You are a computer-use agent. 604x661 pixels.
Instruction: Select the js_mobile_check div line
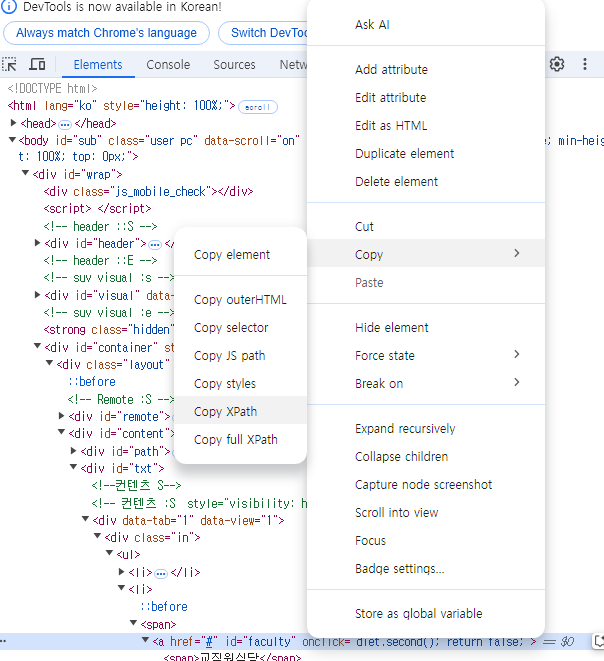coord(148,192)
